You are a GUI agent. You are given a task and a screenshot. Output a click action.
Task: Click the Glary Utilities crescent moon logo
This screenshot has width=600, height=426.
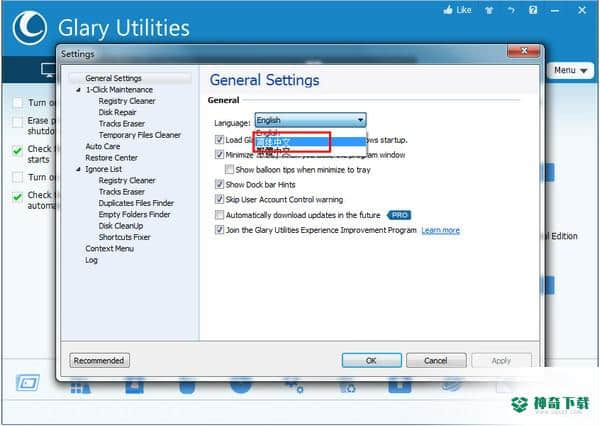click(x=30, y=28)
